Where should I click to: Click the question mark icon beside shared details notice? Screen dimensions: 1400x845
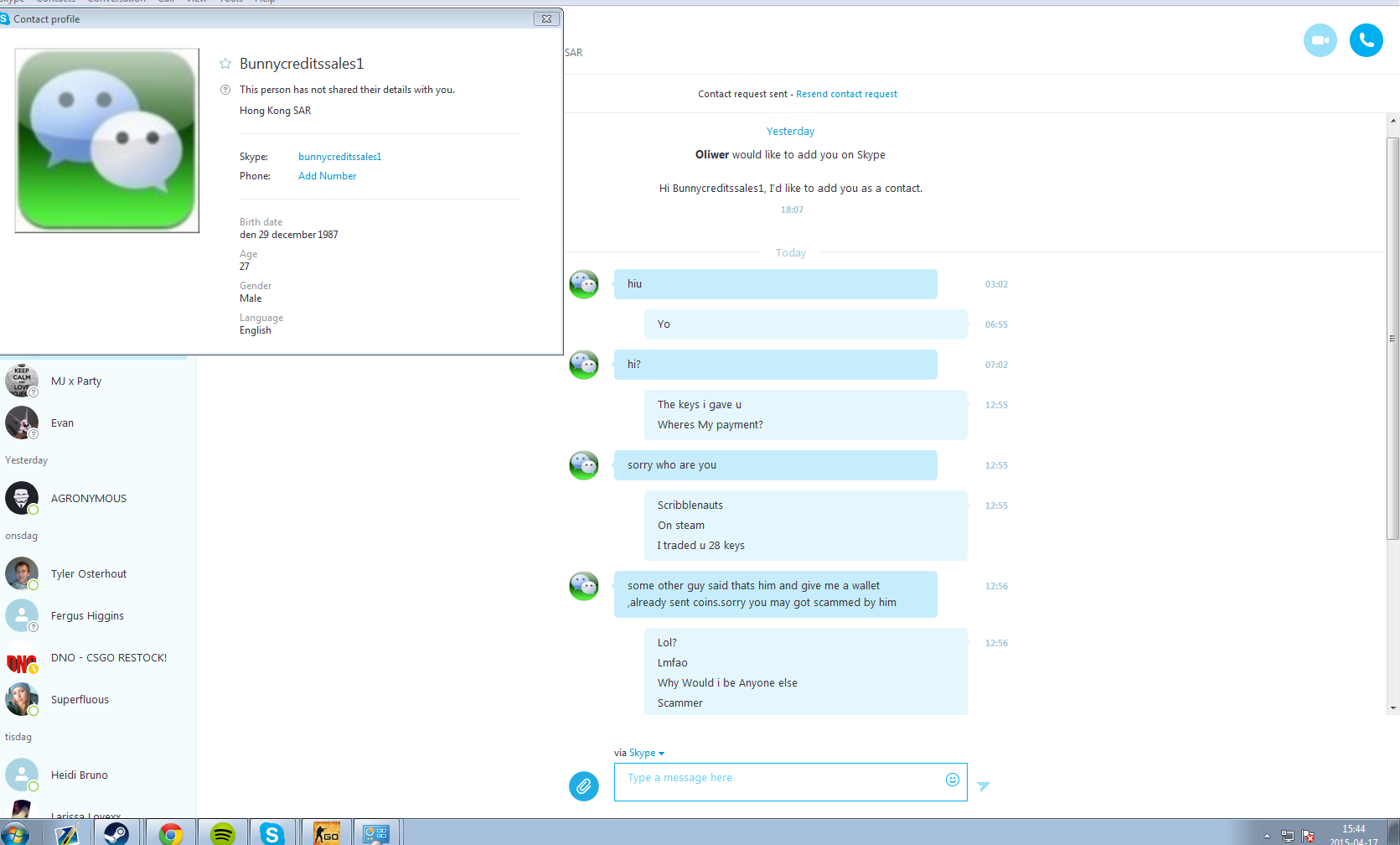pyautogui.click(x=225, y=90)
